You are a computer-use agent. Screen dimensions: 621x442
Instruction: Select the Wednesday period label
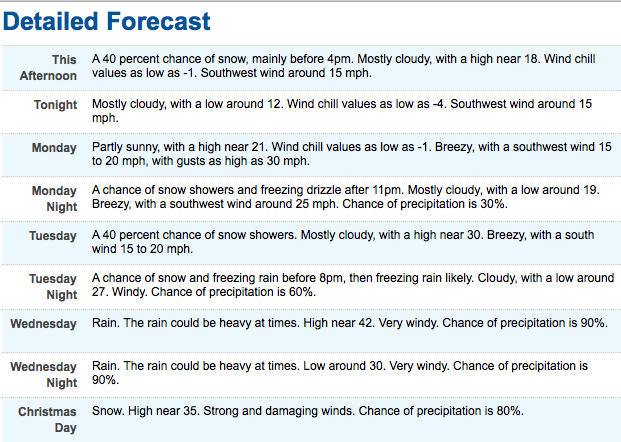tap(44, 324)
